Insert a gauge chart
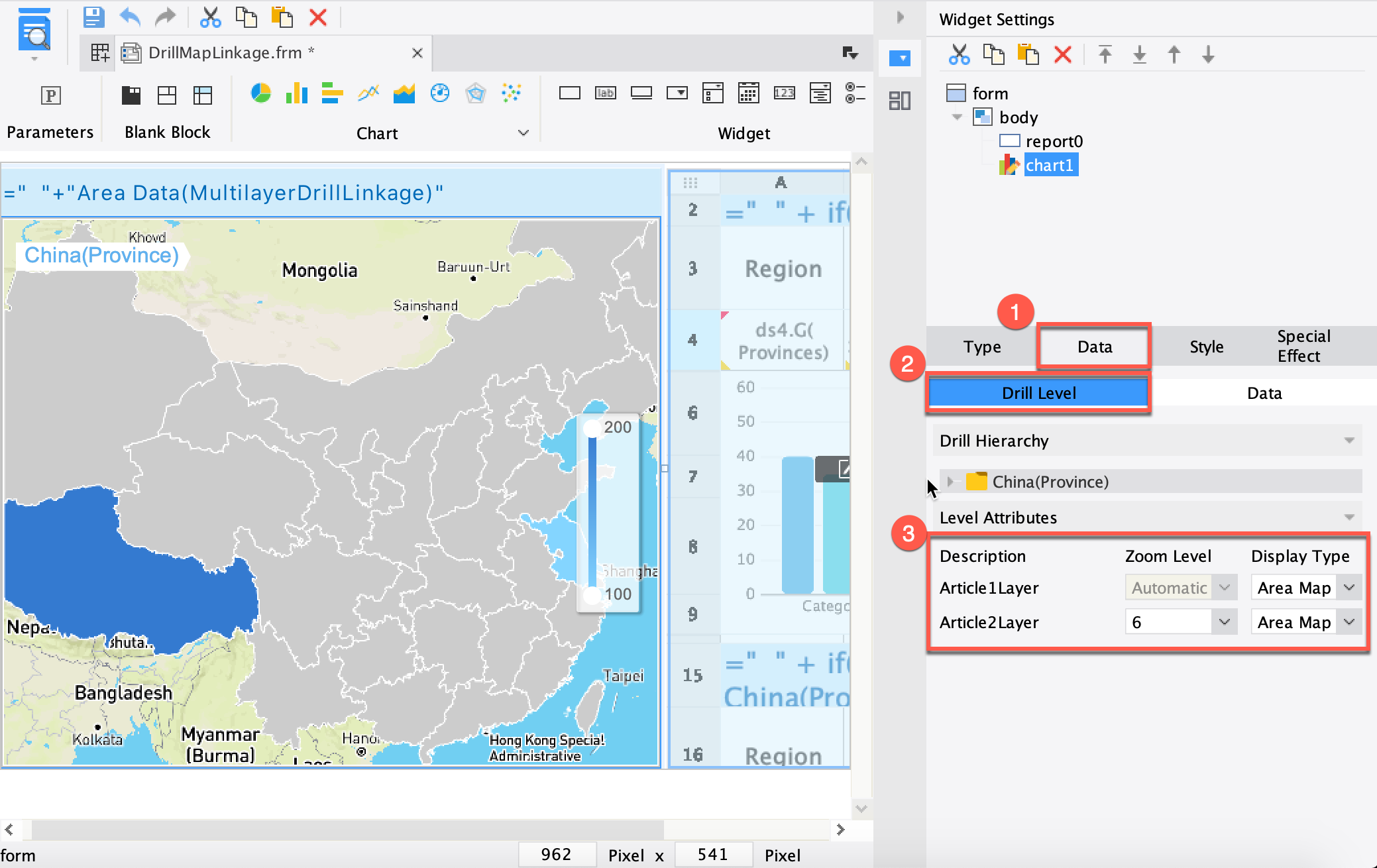The width and height of the screenshot is (1377, 868). pyautogui.click(x=440, y=93)
